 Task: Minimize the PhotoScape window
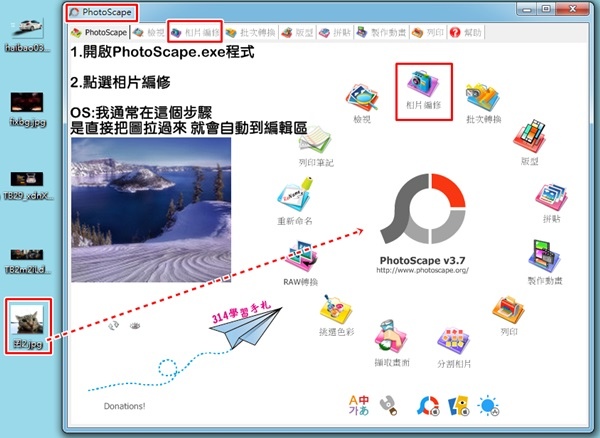pyautogui.click(x=527, y=9)
